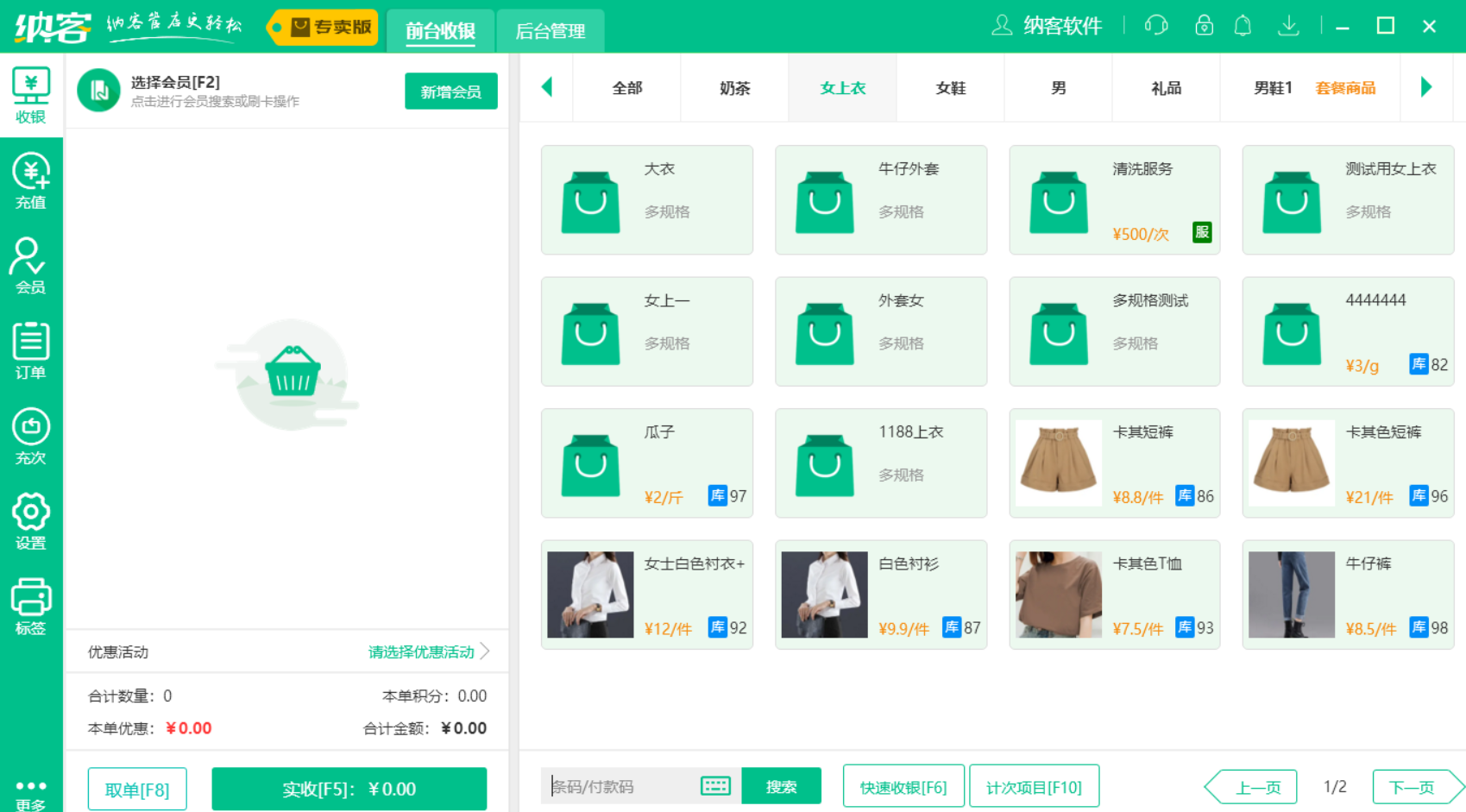1466x812 pixels.
Task: Click 新增会员 to add a new member
Action: pos(450,91)
